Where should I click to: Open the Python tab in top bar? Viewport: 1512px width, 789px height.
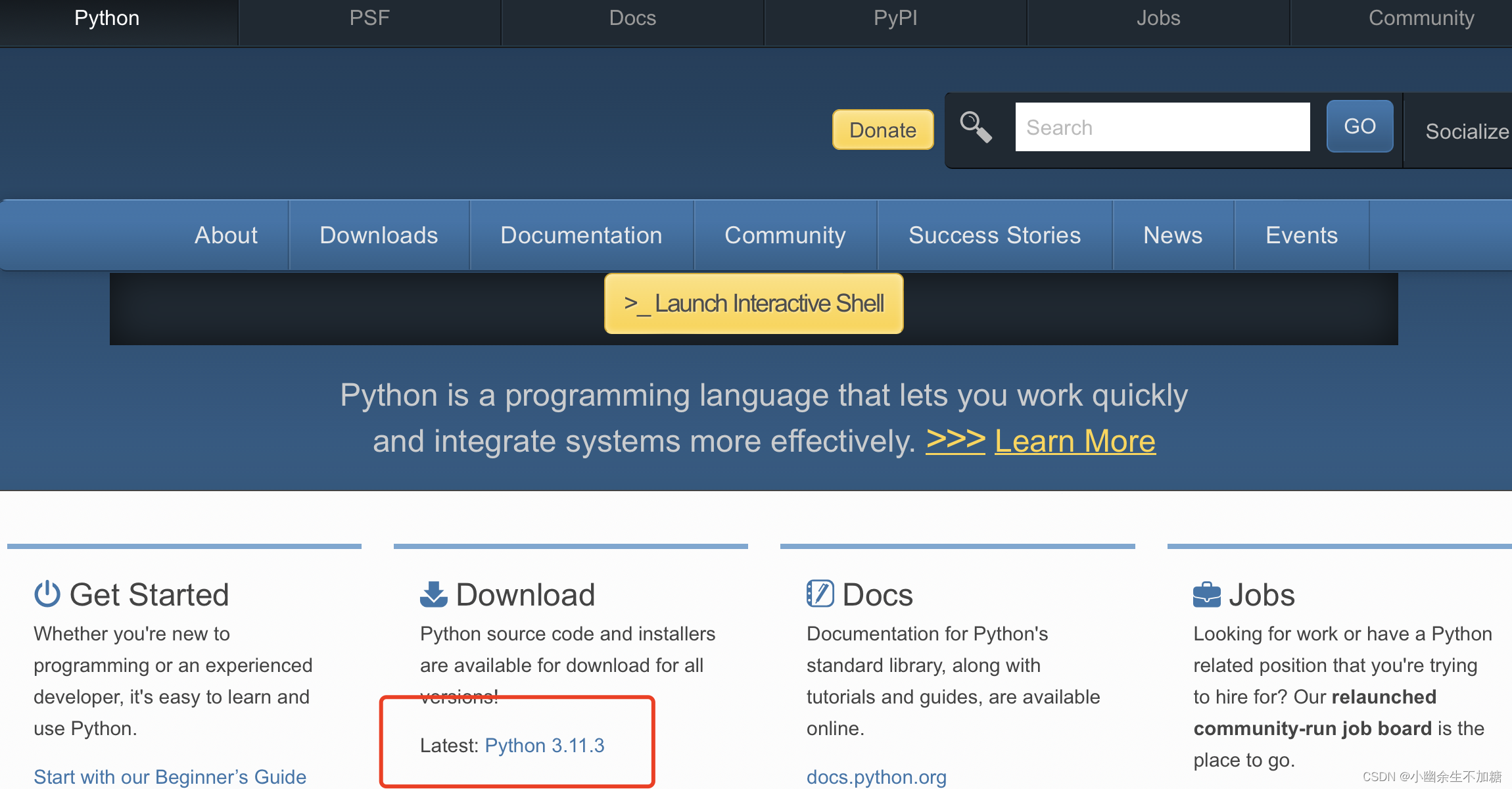coord(106,18)
